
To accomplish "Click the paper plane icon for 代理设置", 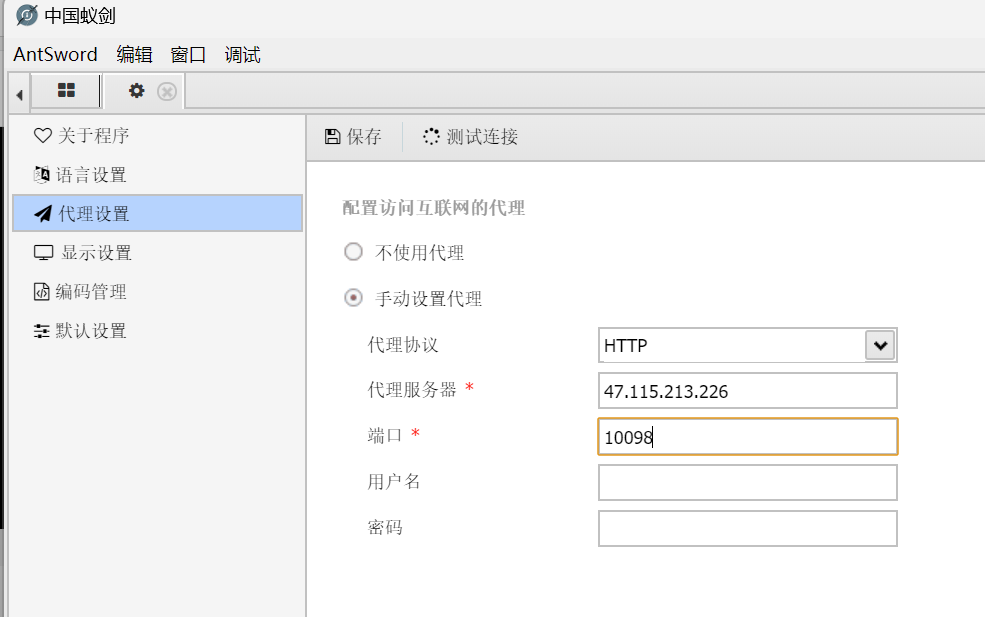I will 43,214.
